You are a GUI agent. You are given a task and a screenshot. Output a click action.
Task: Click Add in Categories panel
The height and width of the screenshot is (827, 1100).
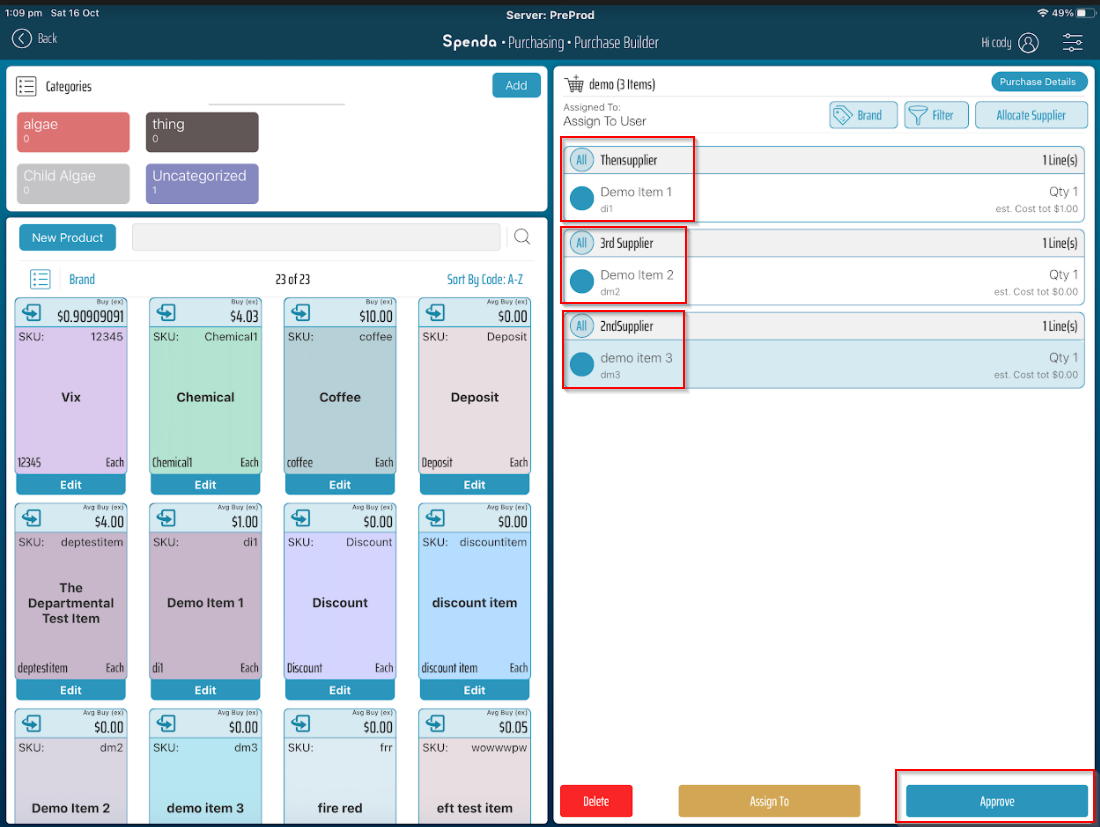tap(516, 85)
